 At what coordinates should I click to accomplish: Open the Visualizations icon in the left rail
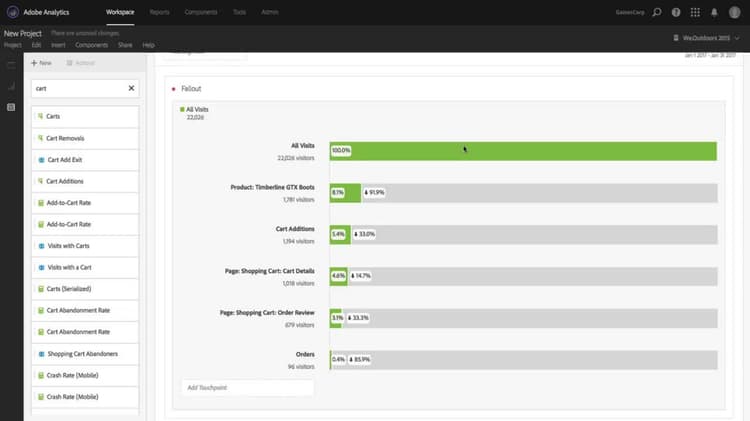point(11,86)
